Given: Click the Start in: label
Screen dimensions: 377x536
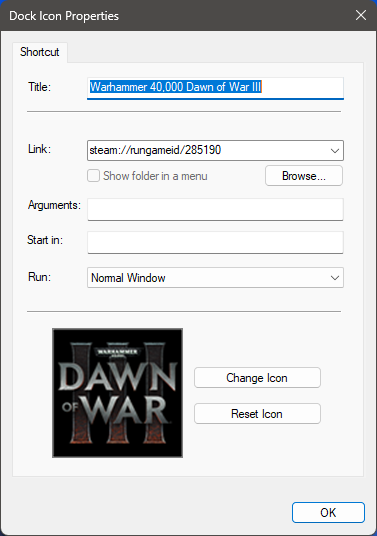Looking at the screenshot, I should [x=45, y=240].
